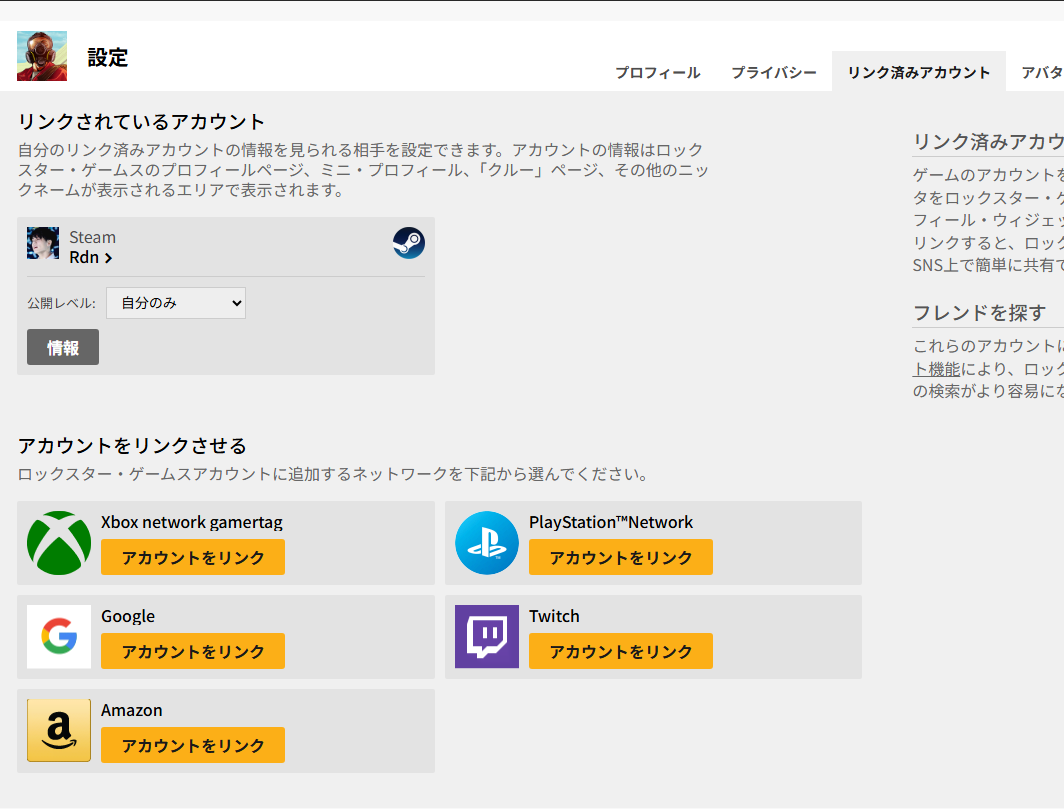The height and width of the screenshot is (809, 1064).
Task: Link PlayStation Network account
Action: coord(621,557)
